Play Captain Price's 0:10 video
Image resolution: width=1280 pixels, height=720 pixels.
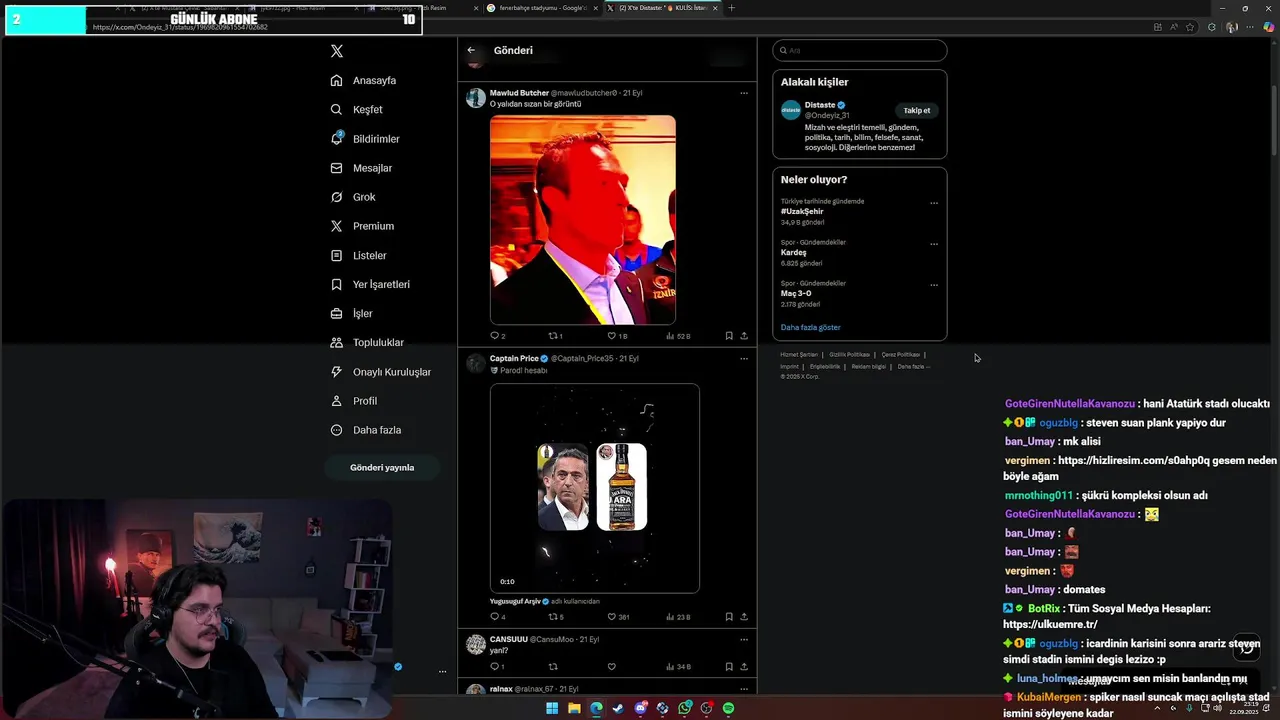595,488
